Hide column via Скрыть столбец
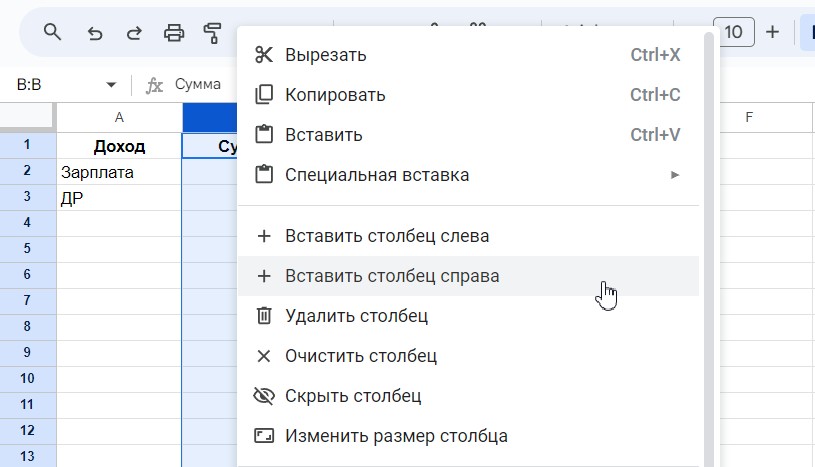The image size is (815, 467). click(x=352, y=396)
